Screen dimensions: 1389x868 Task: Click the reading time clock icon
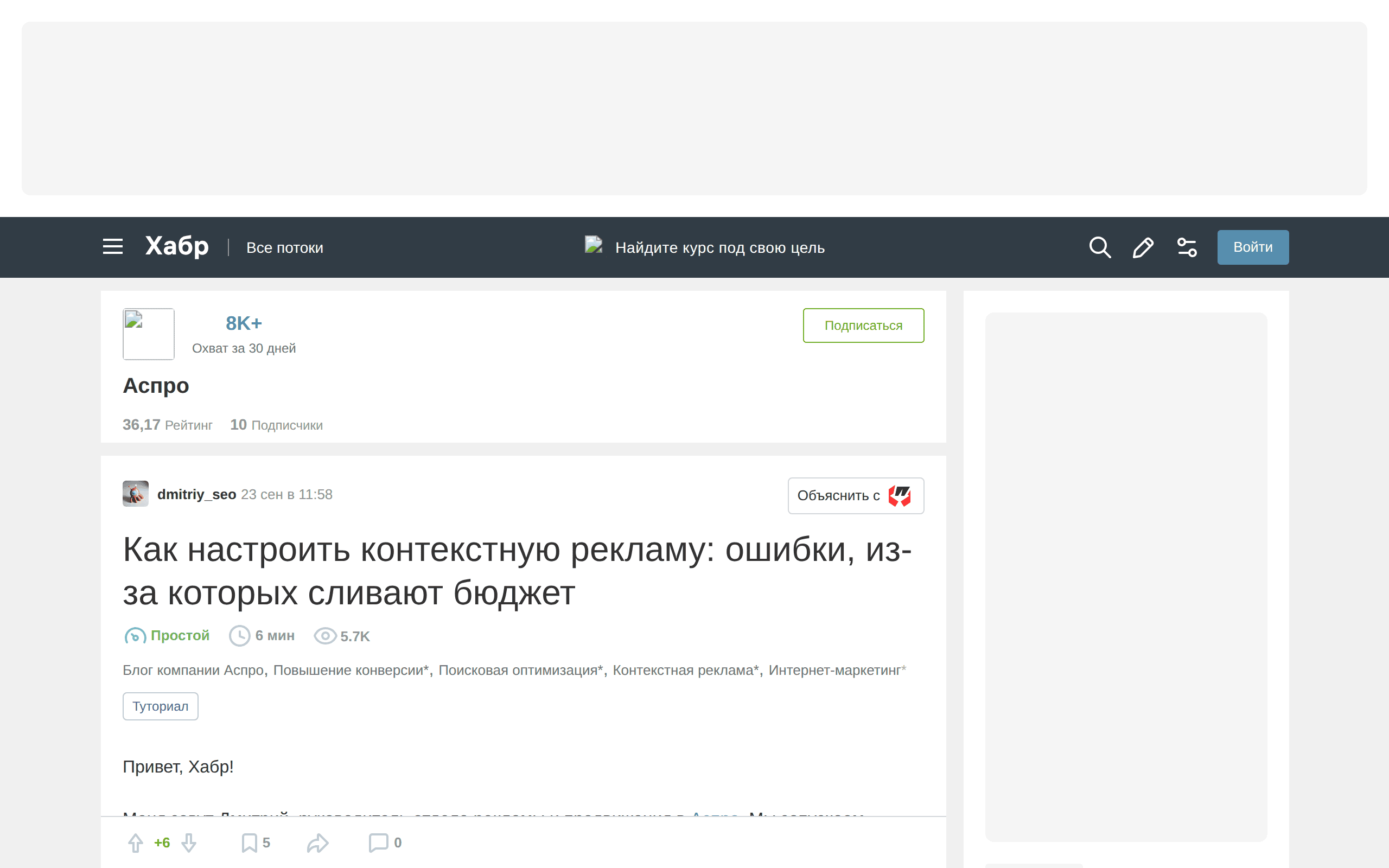tap(239, 635)
